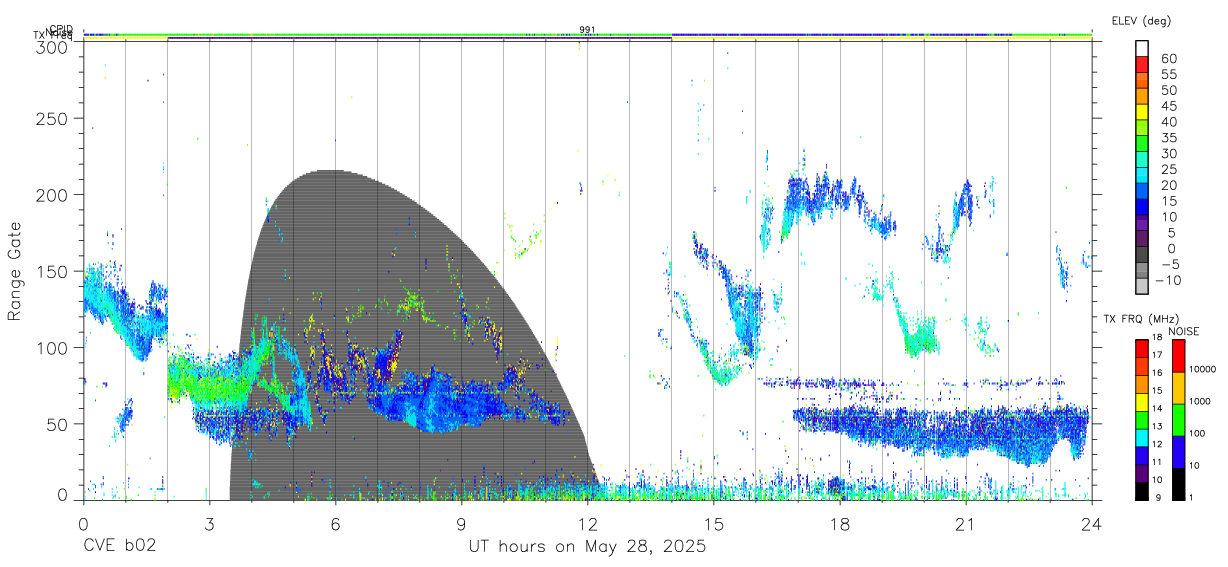This screenshot has height=567, width=1228.
Task: Click the '991' CPID value above the plot
Action: 587,30
